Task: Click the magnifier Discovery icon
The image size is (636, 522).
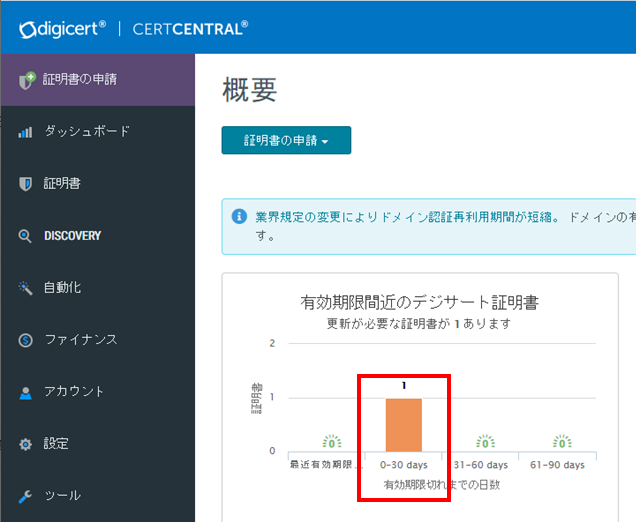Action: click(25, 236)
